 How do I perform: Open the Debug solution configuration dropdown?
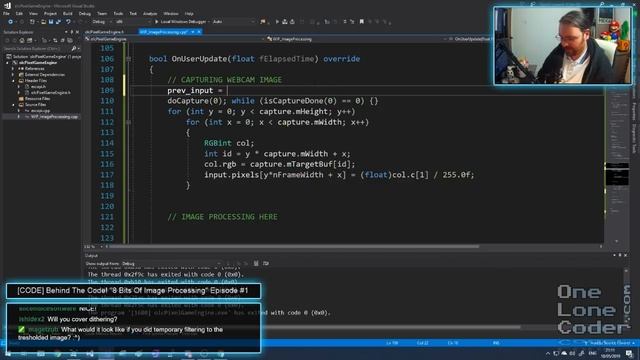102,22
